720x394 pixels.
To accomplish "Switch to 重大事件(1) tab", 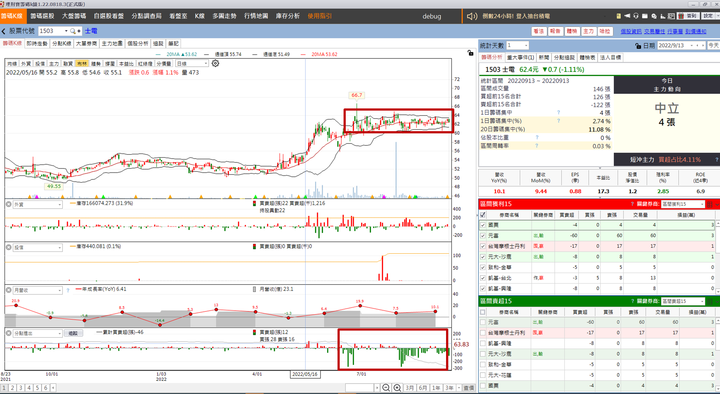I will (x=521, y=57).
